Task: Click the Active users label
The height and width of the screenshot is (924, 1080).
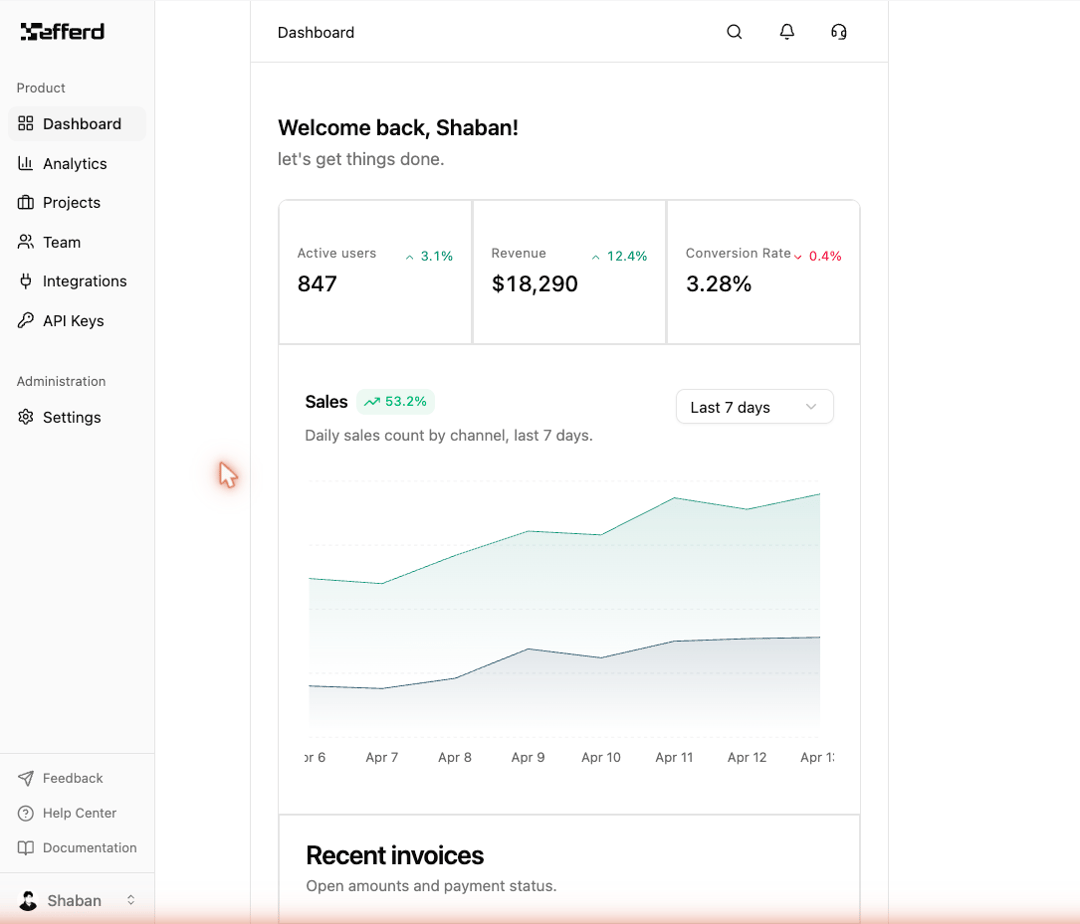Action: click(x=336, y=253)
